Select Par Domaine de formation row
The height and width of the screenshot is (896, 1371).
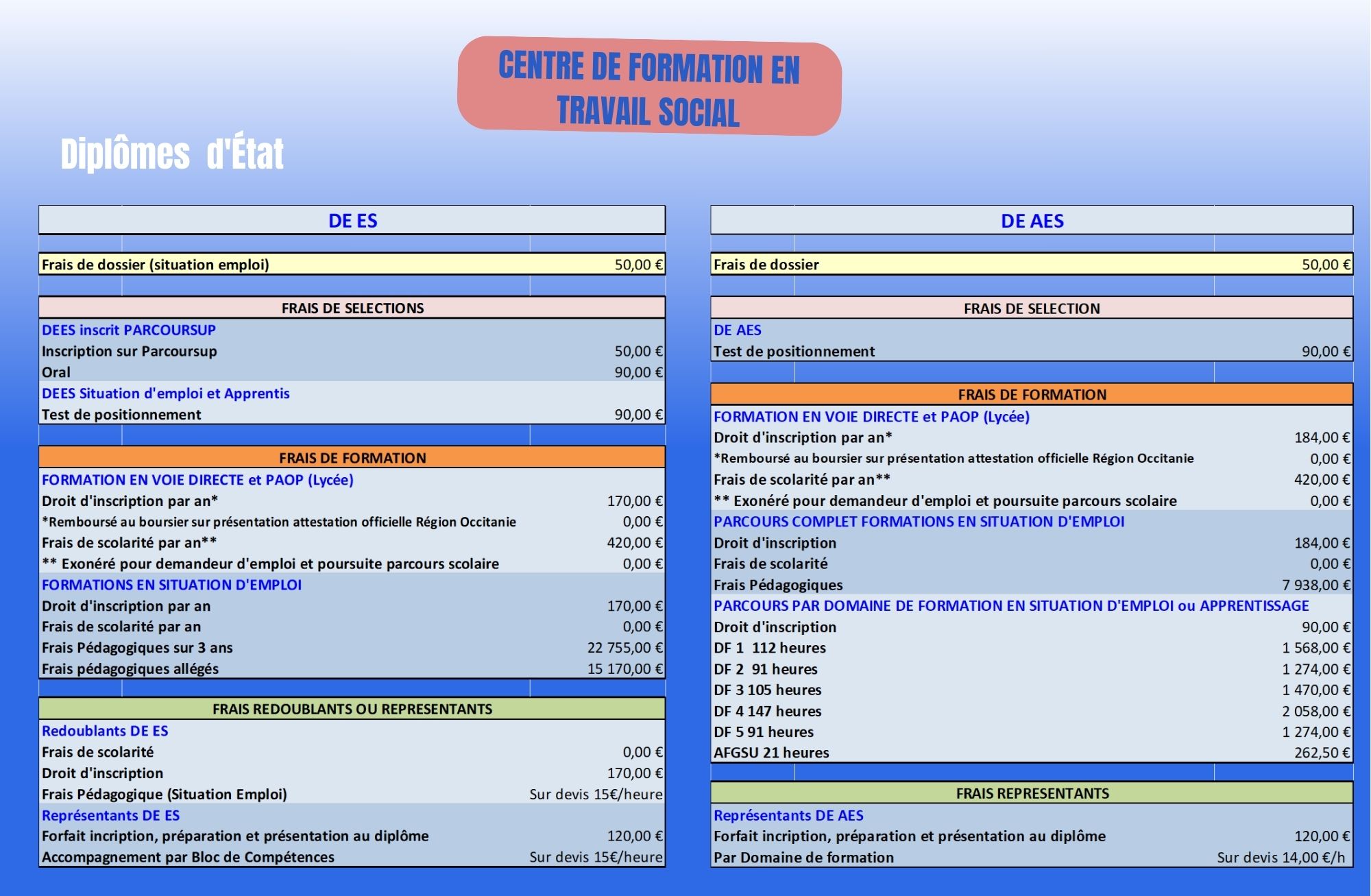803,857
